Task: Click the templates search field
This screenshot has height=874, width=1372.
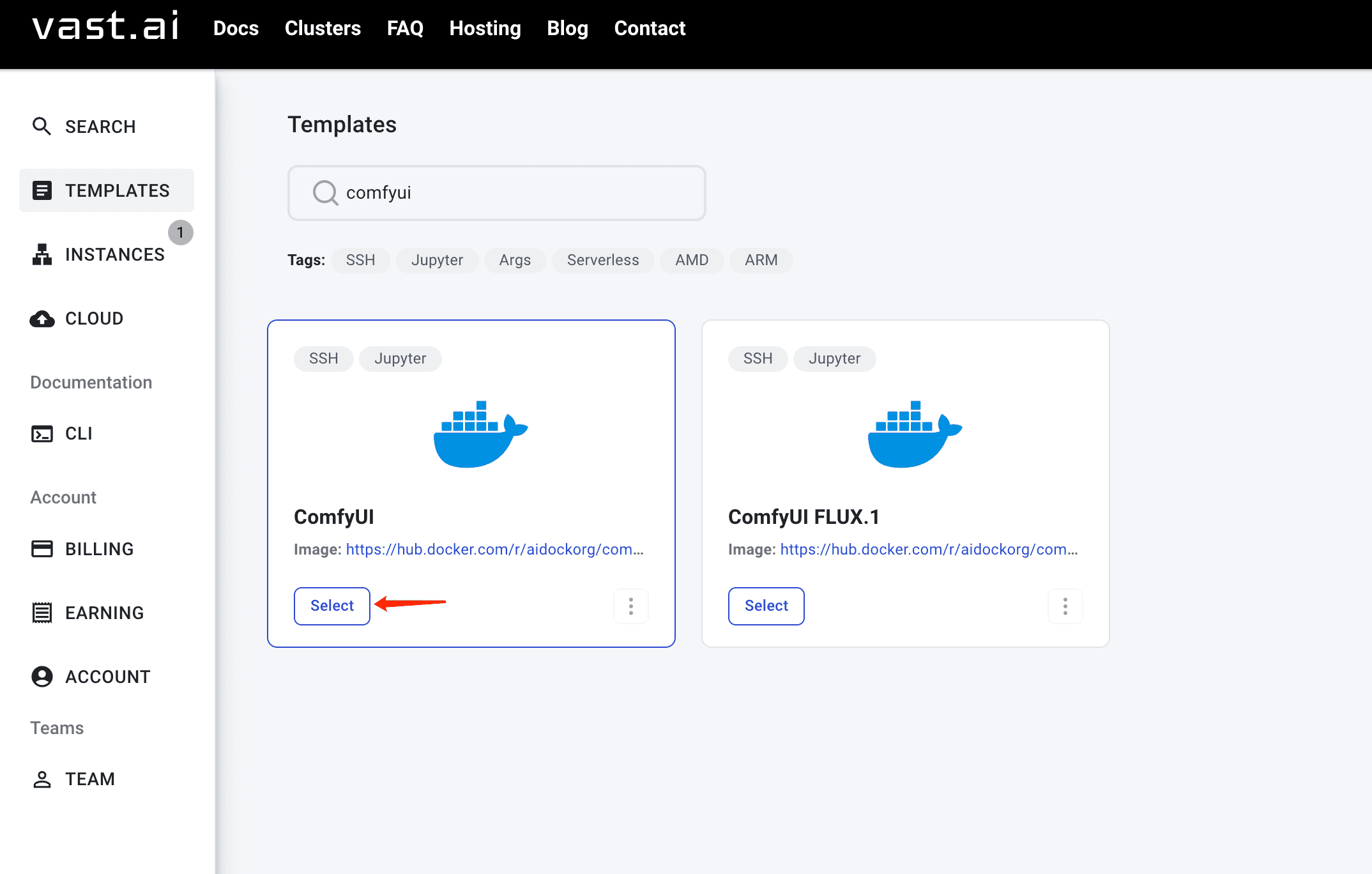Action: (x=497, y=193)
